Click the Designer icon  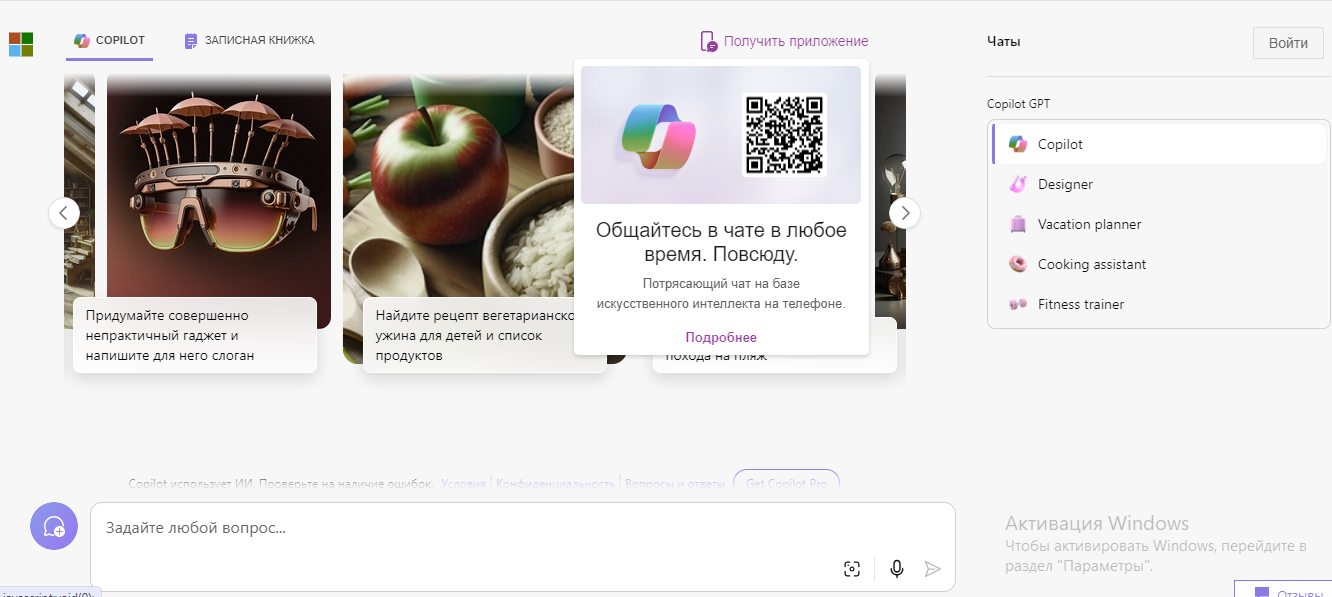click(x=1018, y=184)
